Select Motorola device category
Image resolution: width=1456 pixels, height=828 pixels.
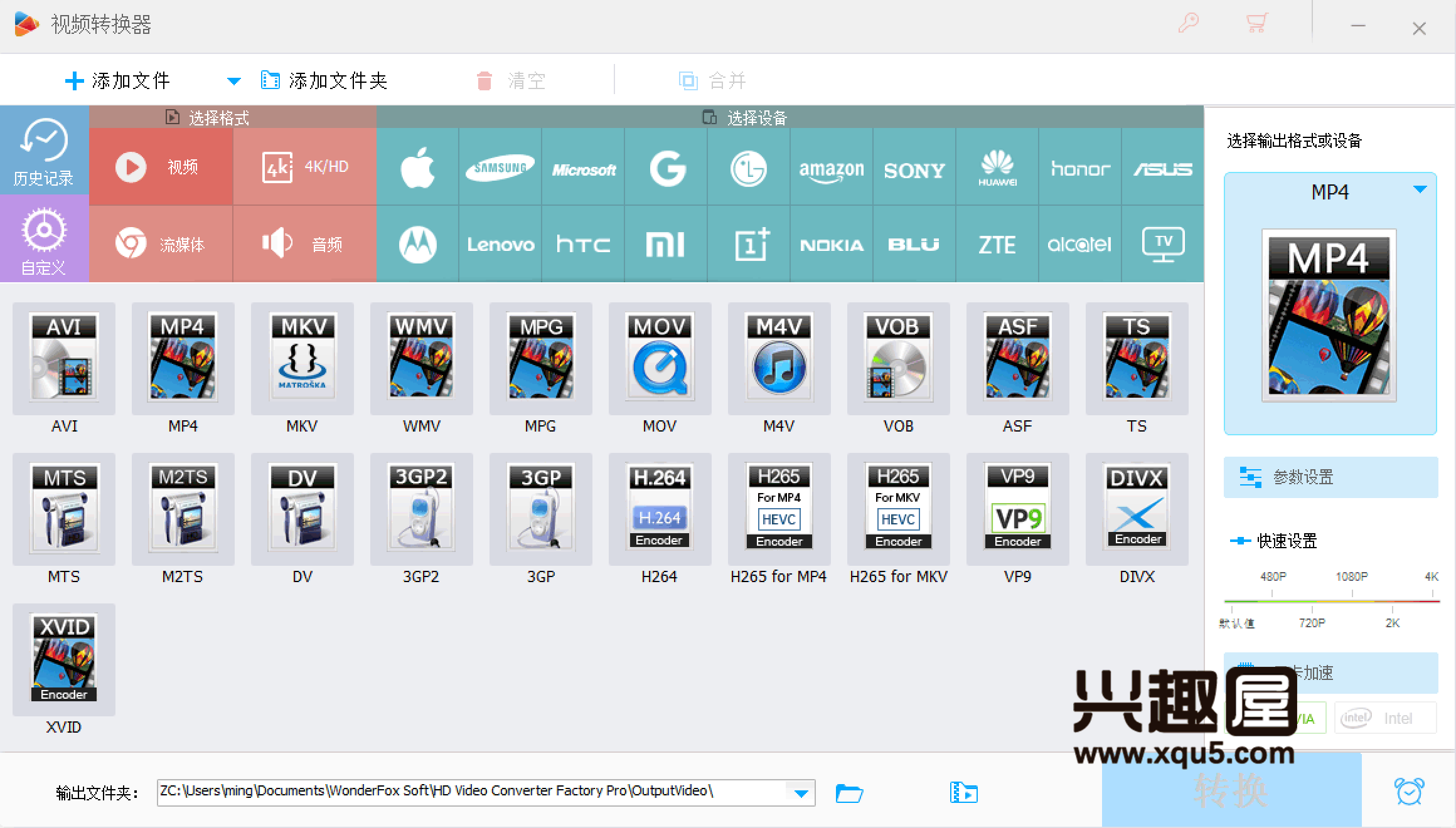point(418,244)
